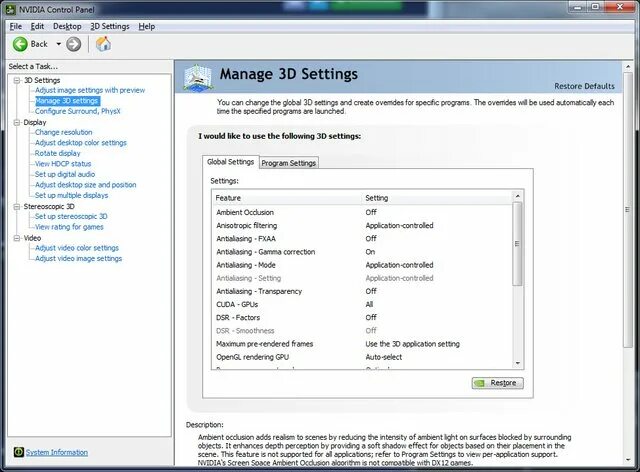Select Maximum pre-rendered frames row
640x472 pixels.
tap(363, 344)
